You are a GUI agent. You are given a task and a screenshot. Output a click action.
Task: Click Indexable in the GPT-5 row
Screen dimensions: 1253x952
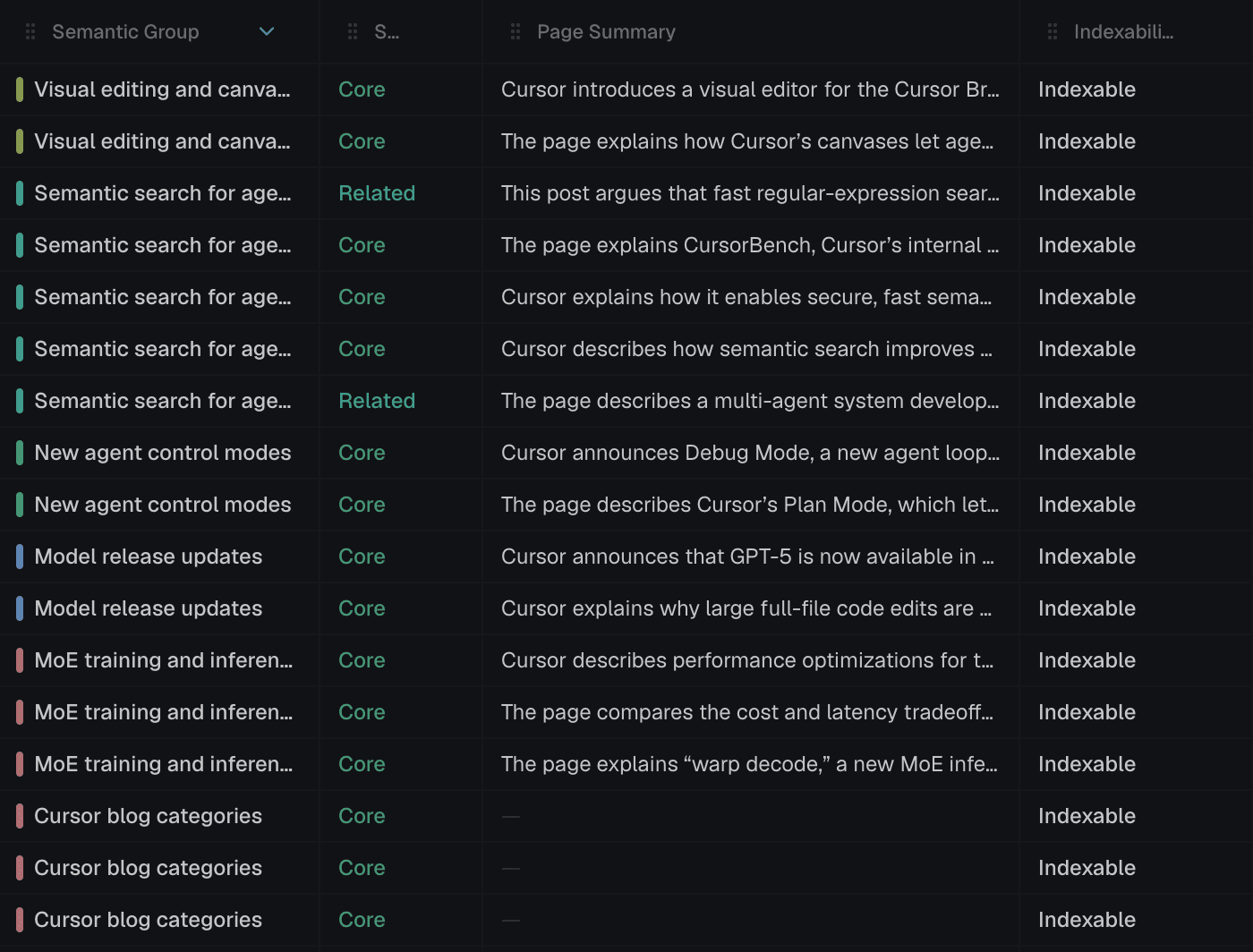pyautogui.click(x=1087, y=557)
